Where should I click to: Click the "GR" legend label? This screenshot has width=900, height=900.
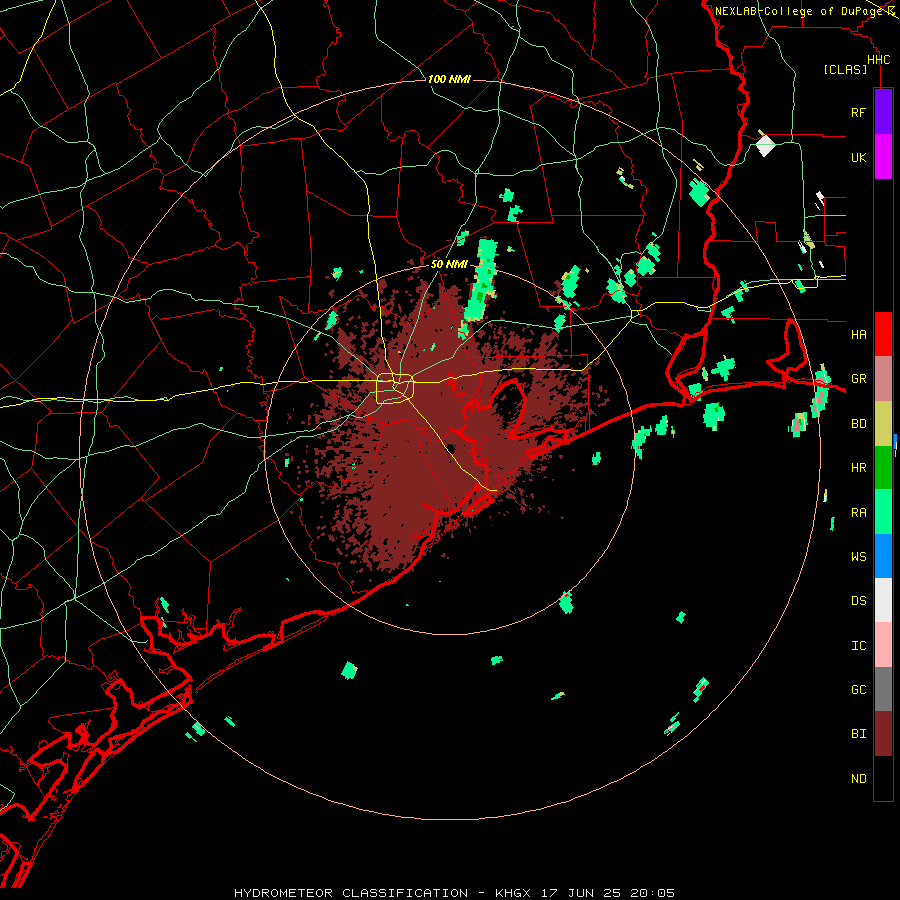click(x=858, y=379)
